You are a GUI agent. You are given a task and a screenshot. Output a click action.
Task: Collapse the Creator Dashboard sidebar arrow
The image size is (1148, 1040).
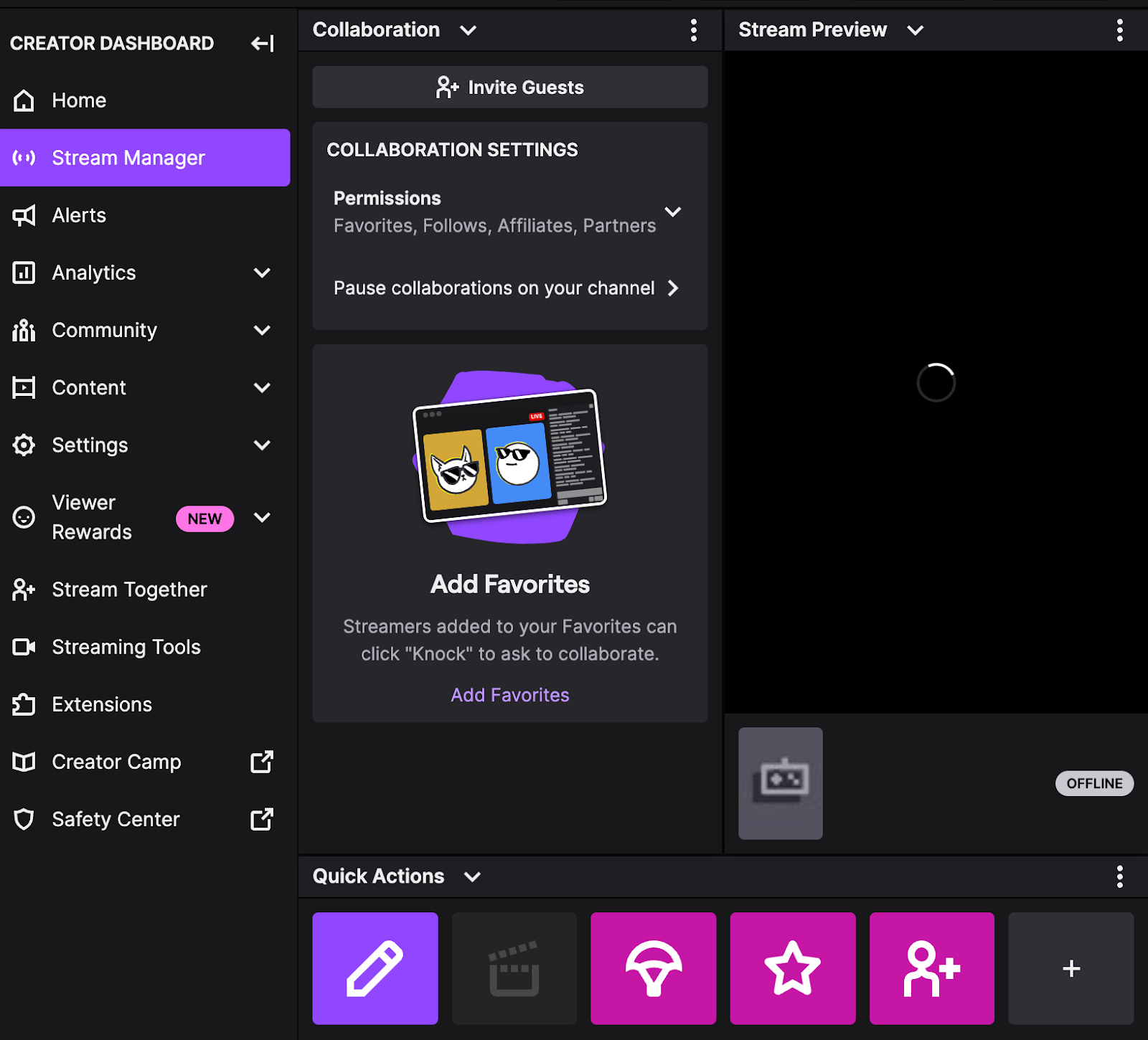262,44
